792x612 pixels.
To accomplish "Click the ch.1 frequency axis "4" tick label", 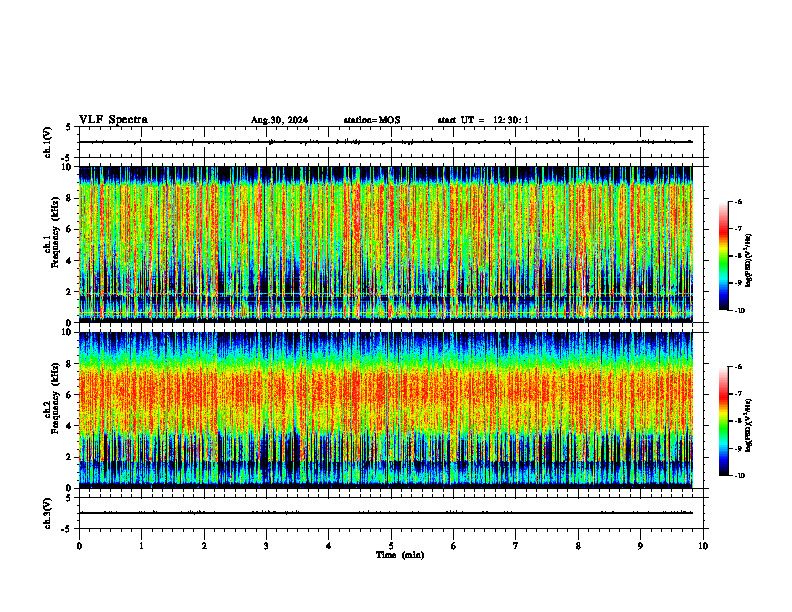I will (70, 261).
